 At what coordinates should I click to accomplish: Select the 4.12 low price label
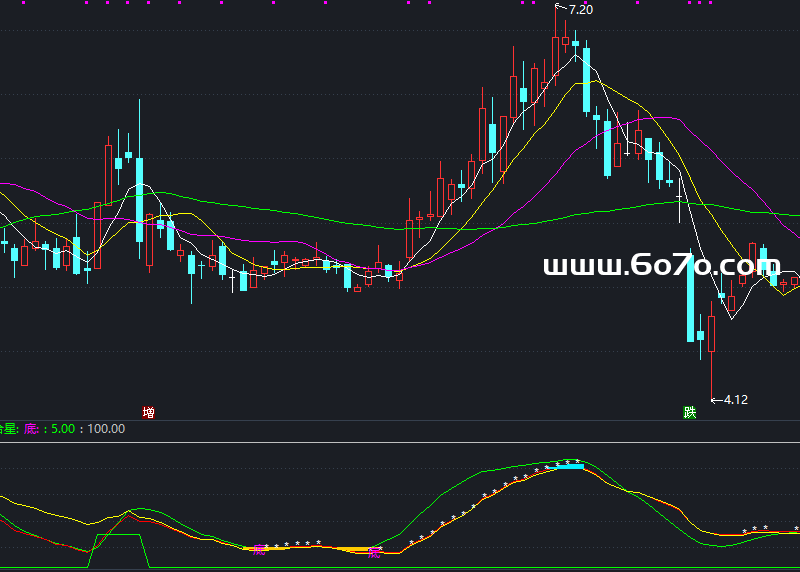point(735,400)
